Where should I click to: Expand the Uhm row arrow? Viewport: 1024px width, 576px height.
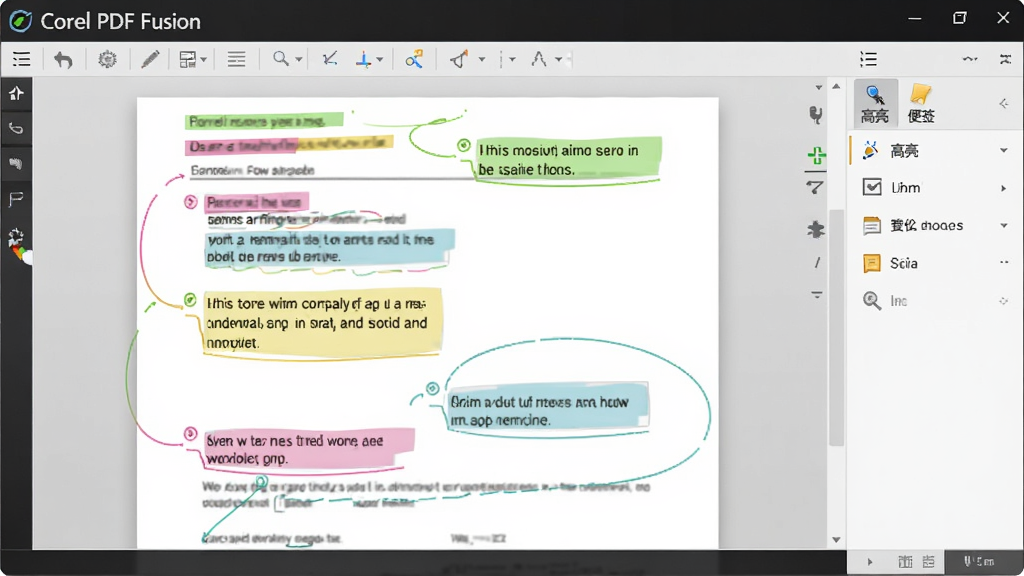tap(1004, 188)
